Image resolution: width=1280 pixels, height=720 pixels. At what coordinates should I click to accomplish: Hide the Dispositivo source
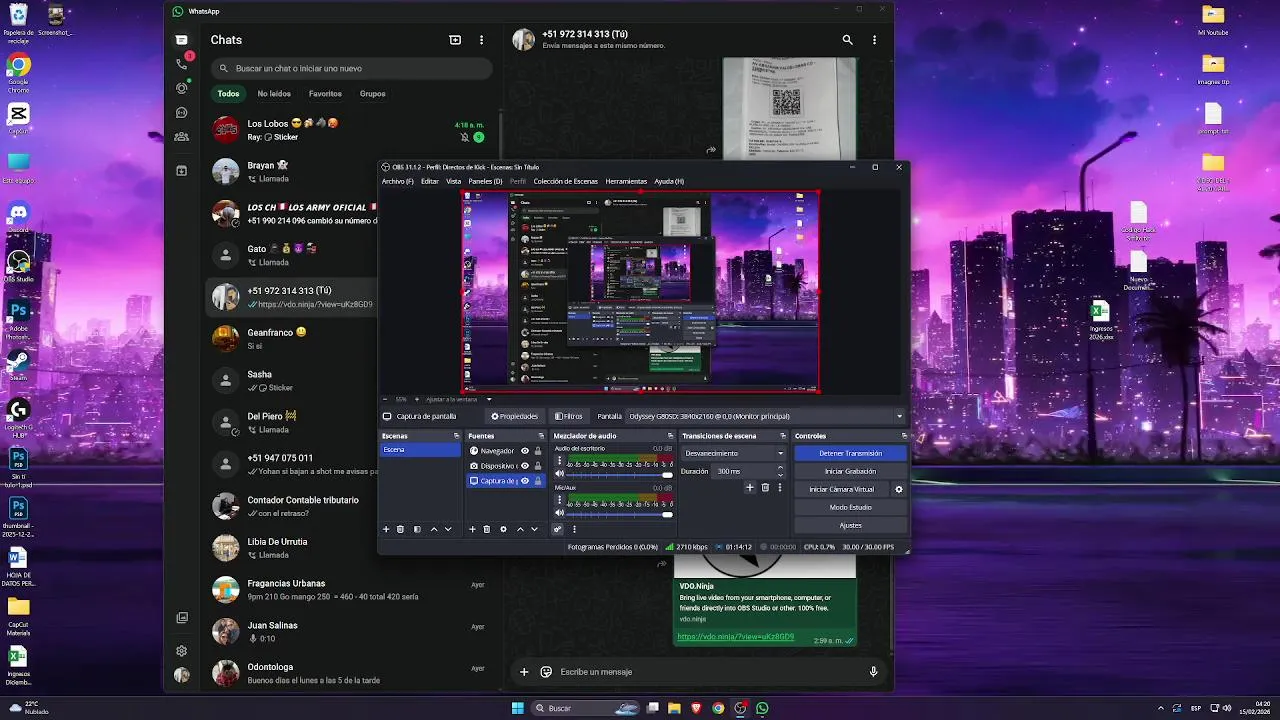point(524,466)
